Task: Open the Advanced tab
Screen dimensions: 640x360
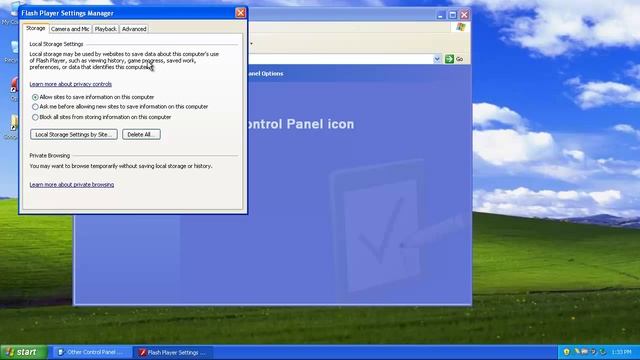Action: [x=134, y=29]
